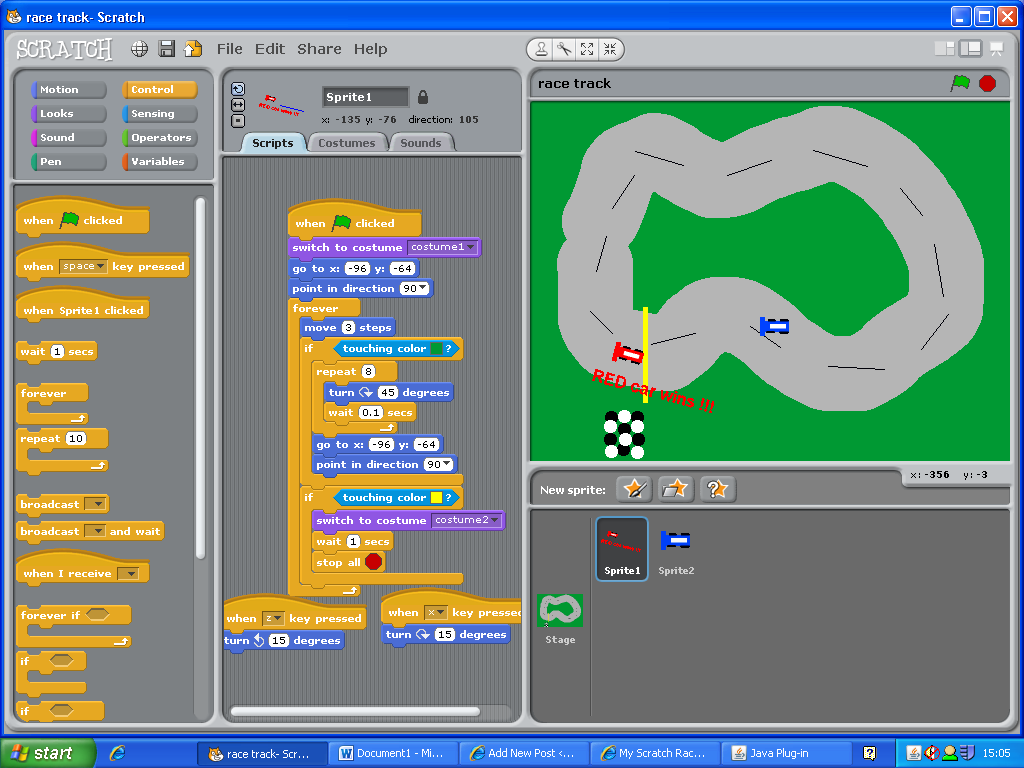Open the Edit menu
The height and width of the screenshot is (768, 1024).
point(270,49)
